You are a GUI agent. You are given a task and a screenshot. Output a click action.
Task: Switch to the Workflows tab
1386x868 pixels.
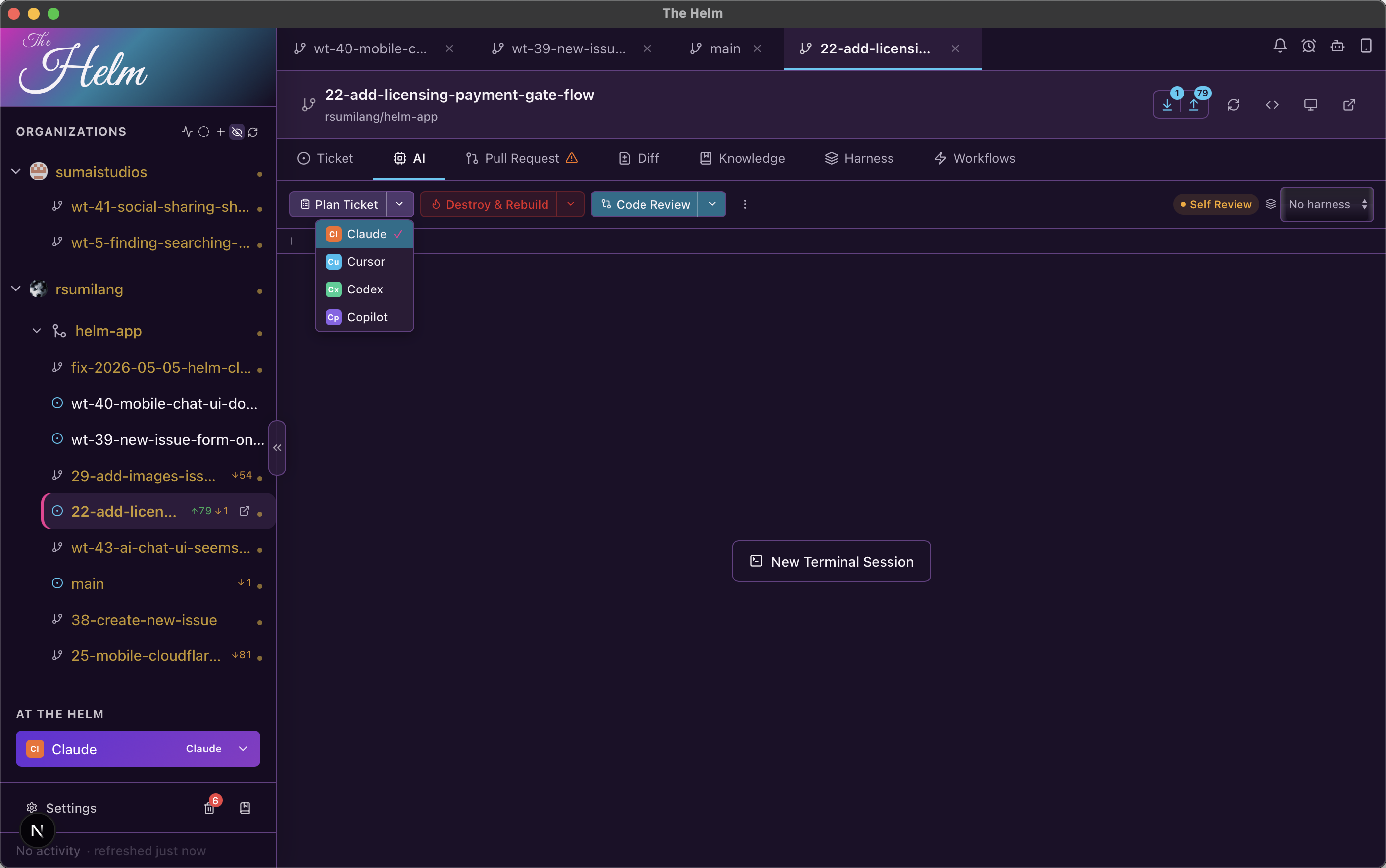[974, 158]
